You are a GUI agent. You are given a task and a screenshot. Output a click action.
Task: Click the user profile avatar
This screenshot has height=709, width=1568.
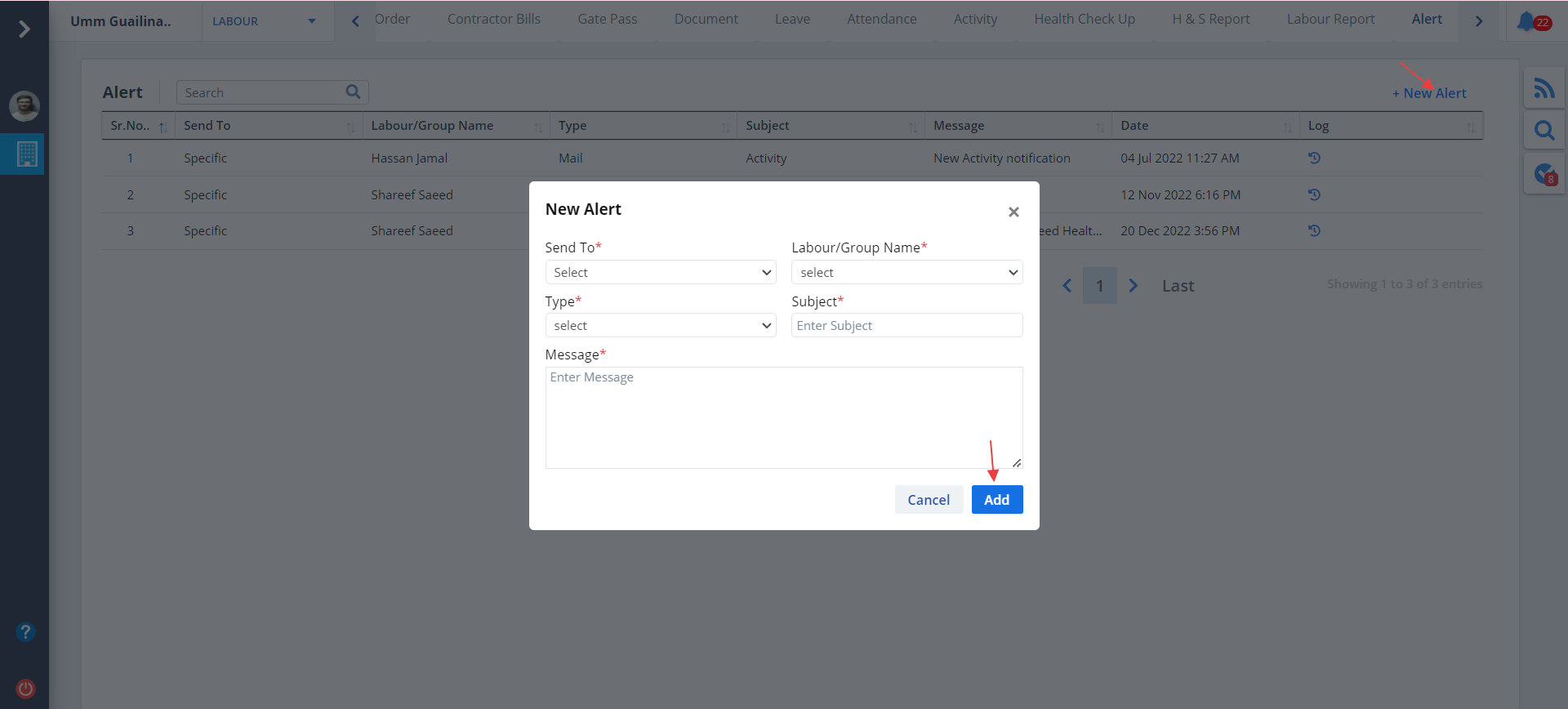(24, 105)
